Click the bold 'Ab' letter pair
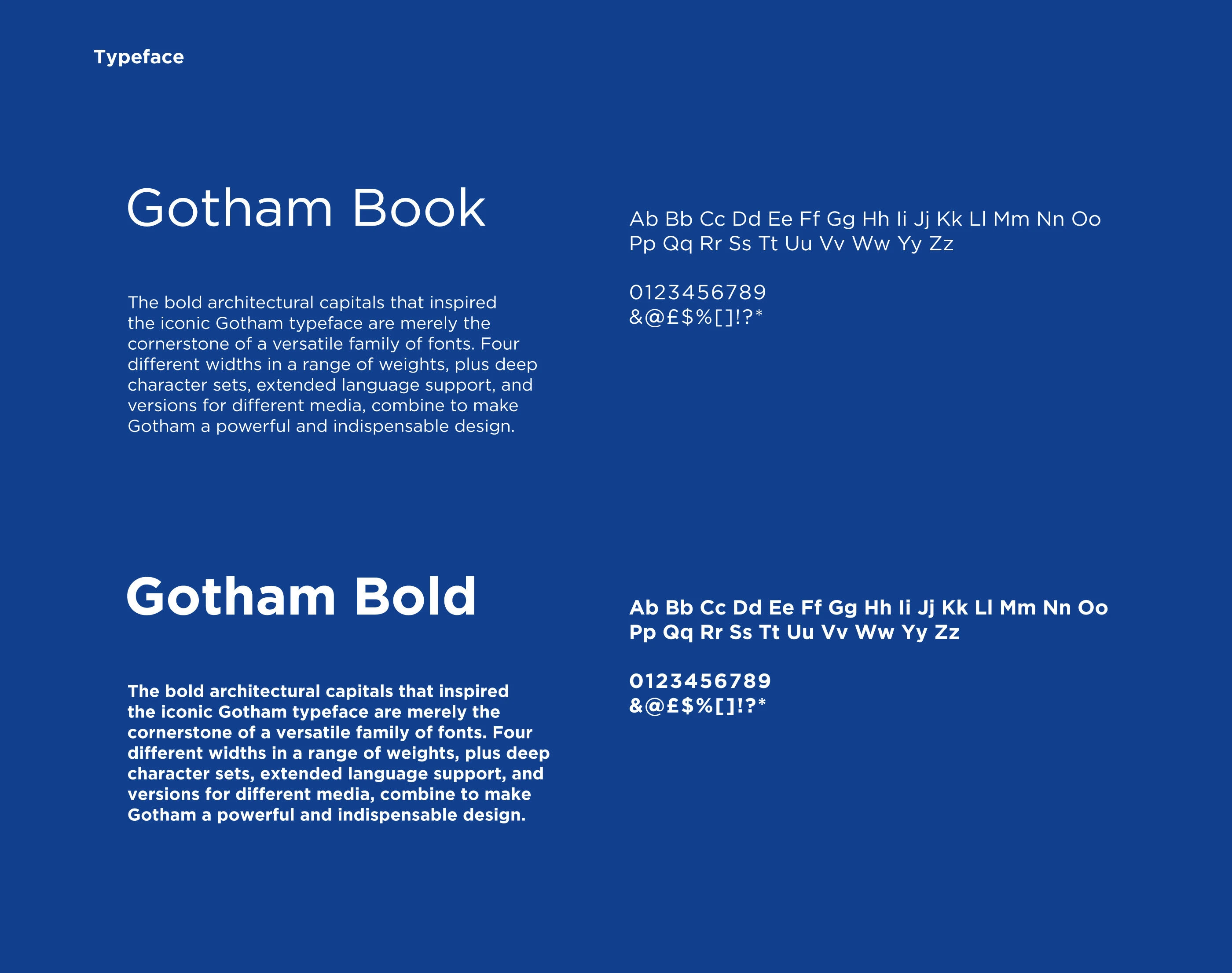This screenshot has width=1232, height=973. (643, 608)
